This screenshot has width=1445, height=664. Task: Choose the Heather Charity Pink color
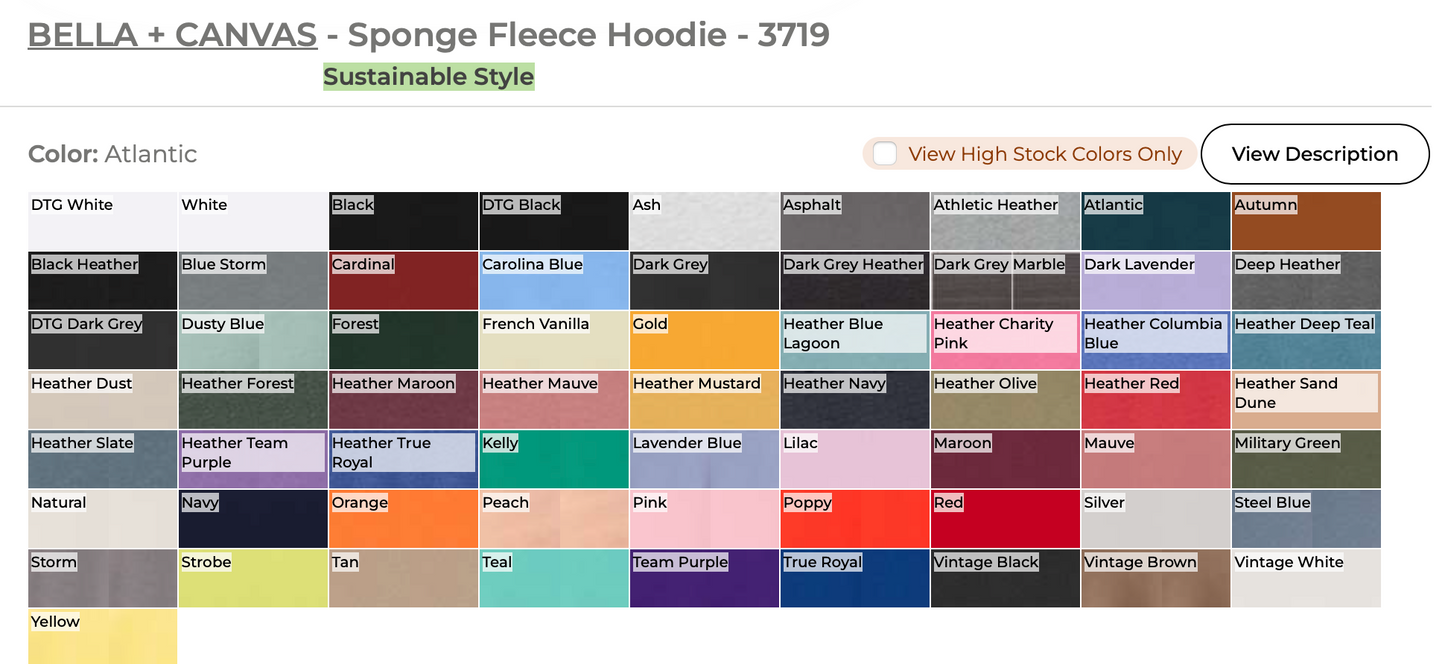pyautogui.click(x=1004, y=340)
